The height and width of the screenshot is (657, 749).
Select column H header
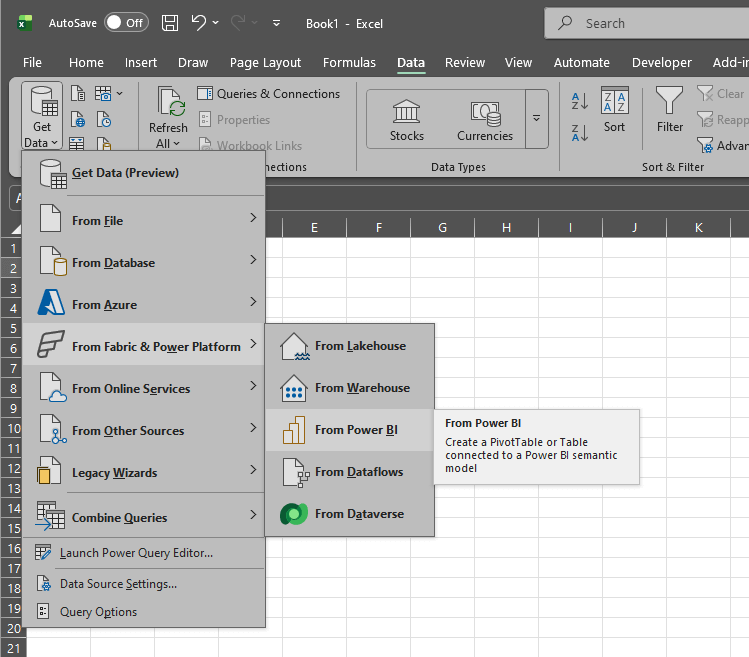pos(506,228)
